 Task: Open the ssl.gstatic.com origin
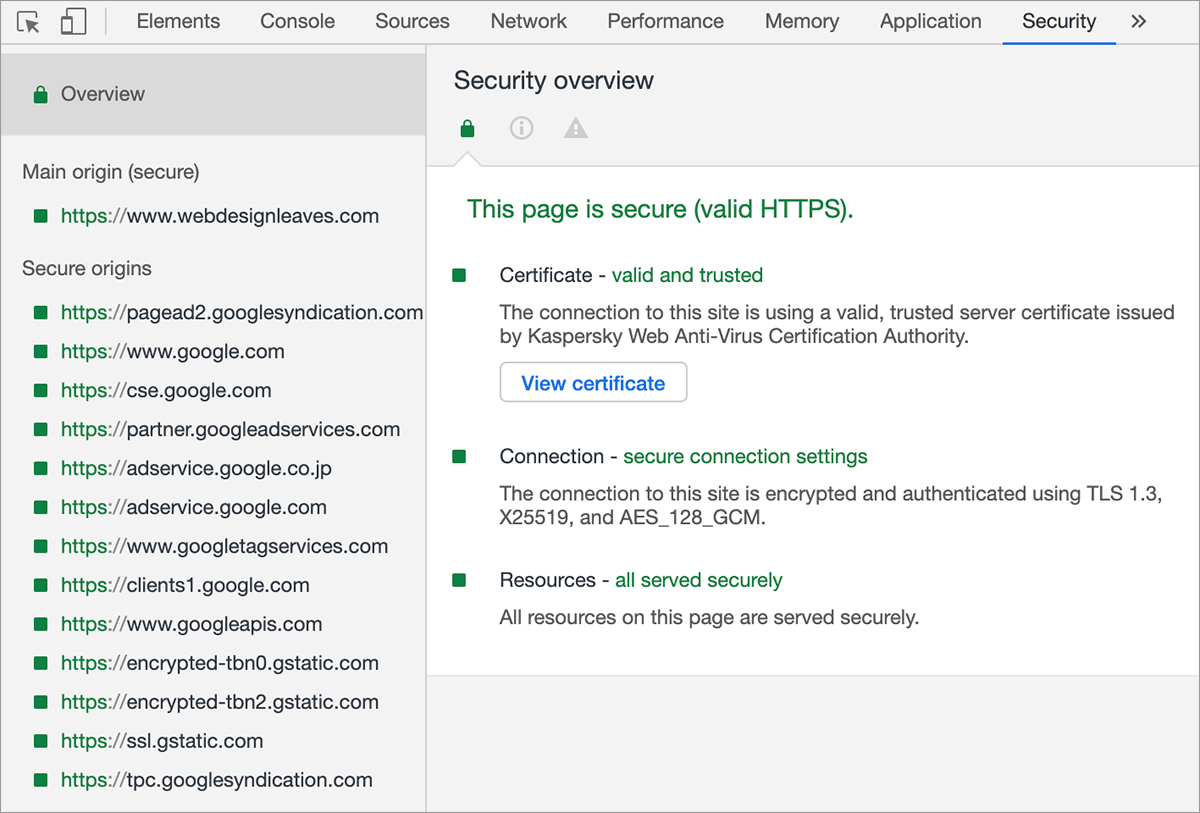[x=162, y=742]
